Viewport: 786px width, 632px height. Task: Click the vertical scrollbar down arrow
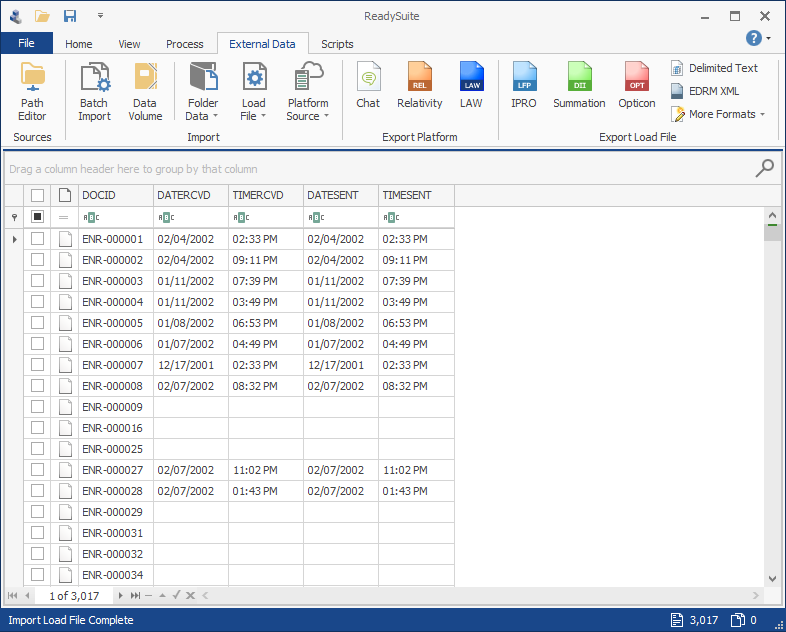point(772,578)
